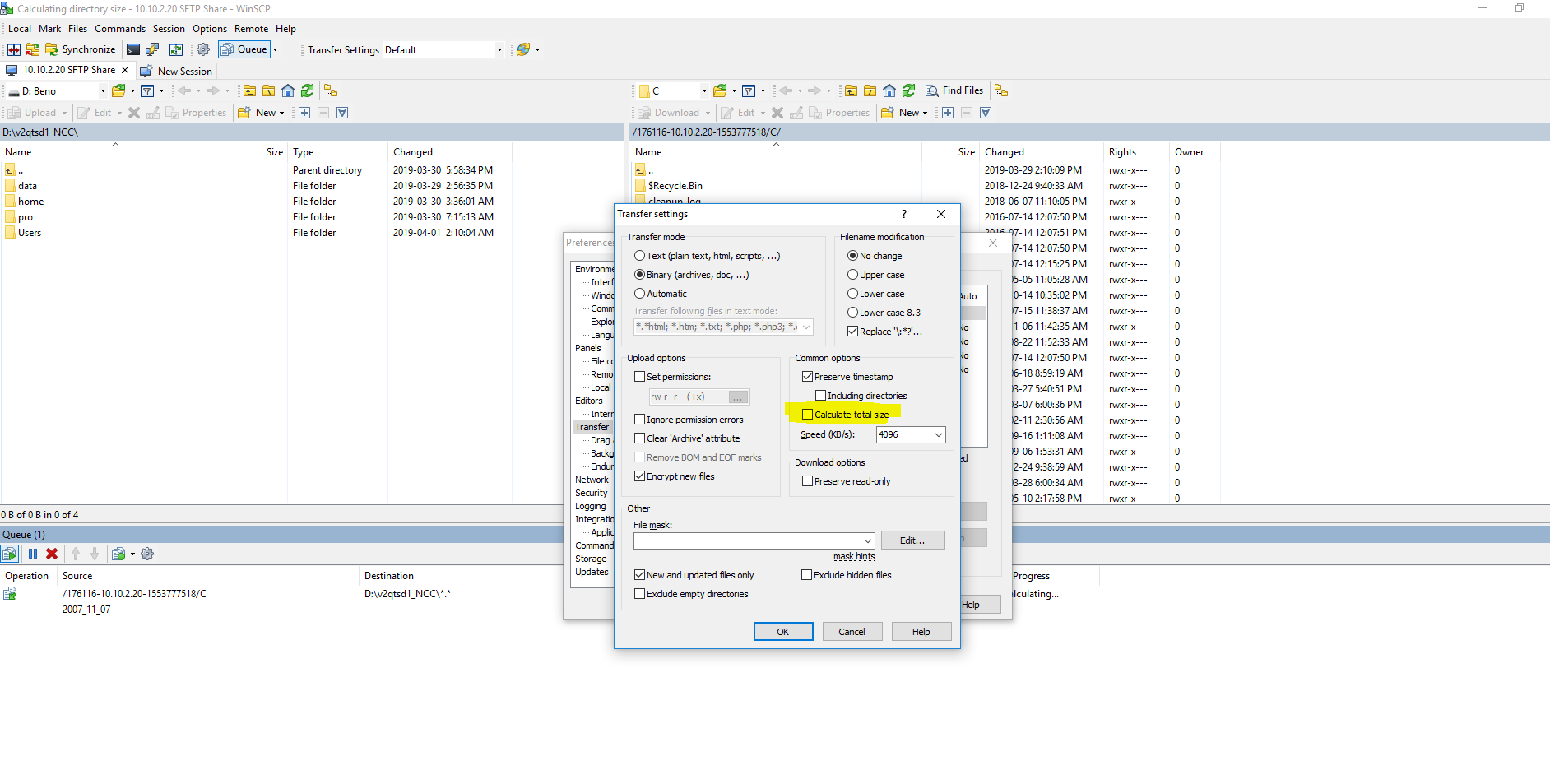Viewport: 1550px width, 784px height.
Task: Enable the Calculate total size checkbox
Action: pyautogui.click(x=808, y=415)
